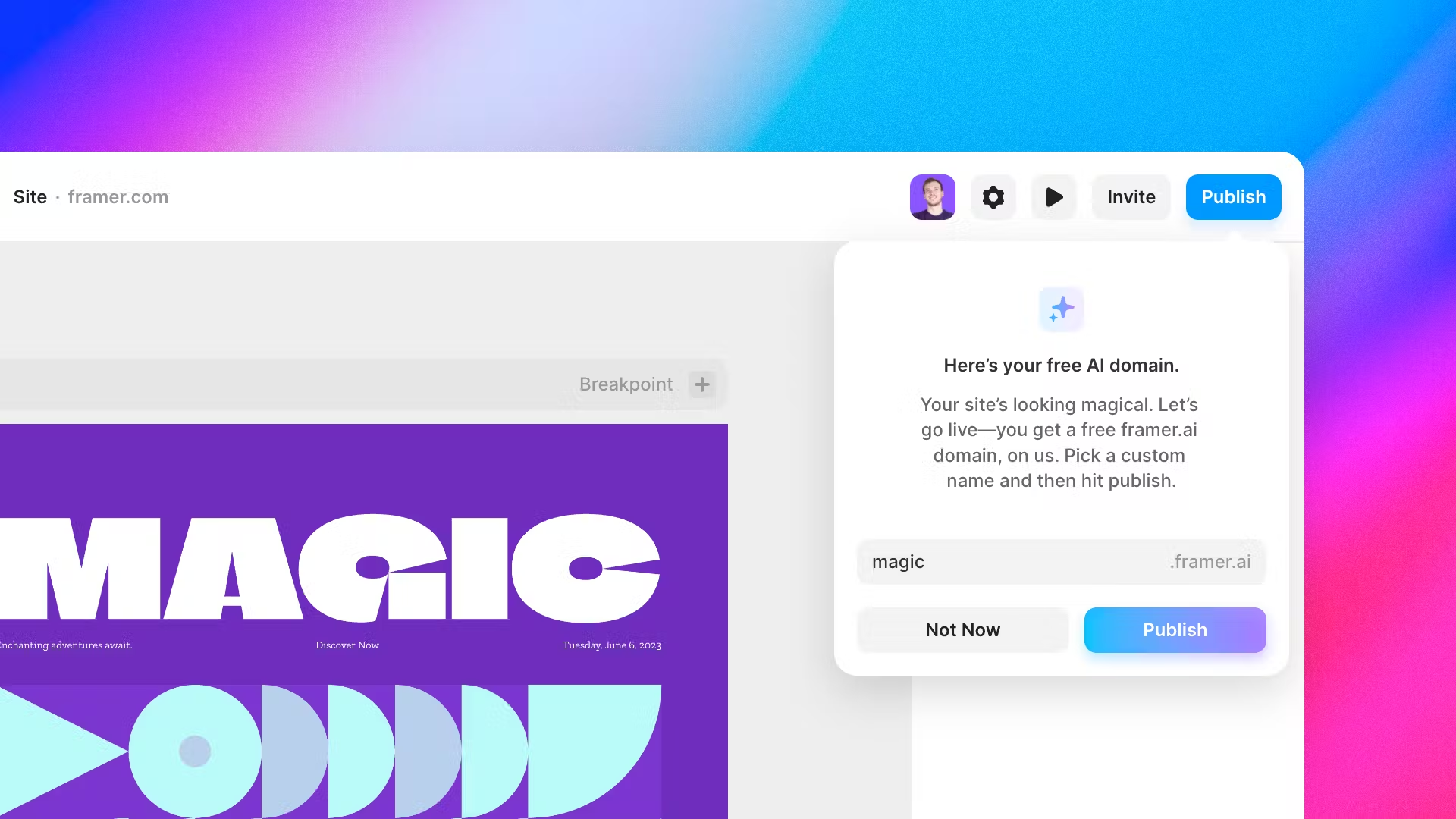The width and height of the screenshot is (1456, 819).
Task: Open the Publish button in the top bar
Action: click(1234, 197)
